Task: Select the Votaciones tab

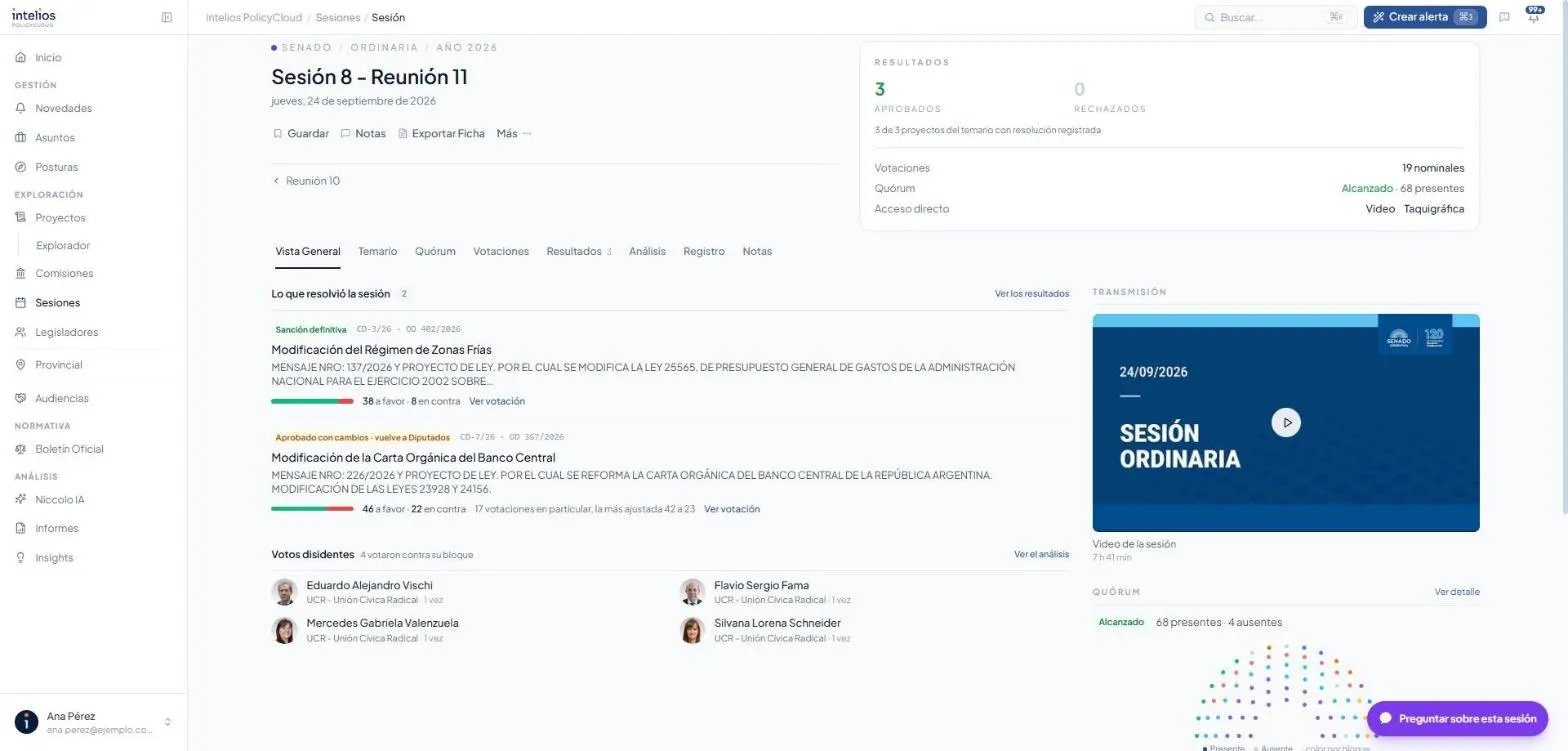Action: point(501,251)
